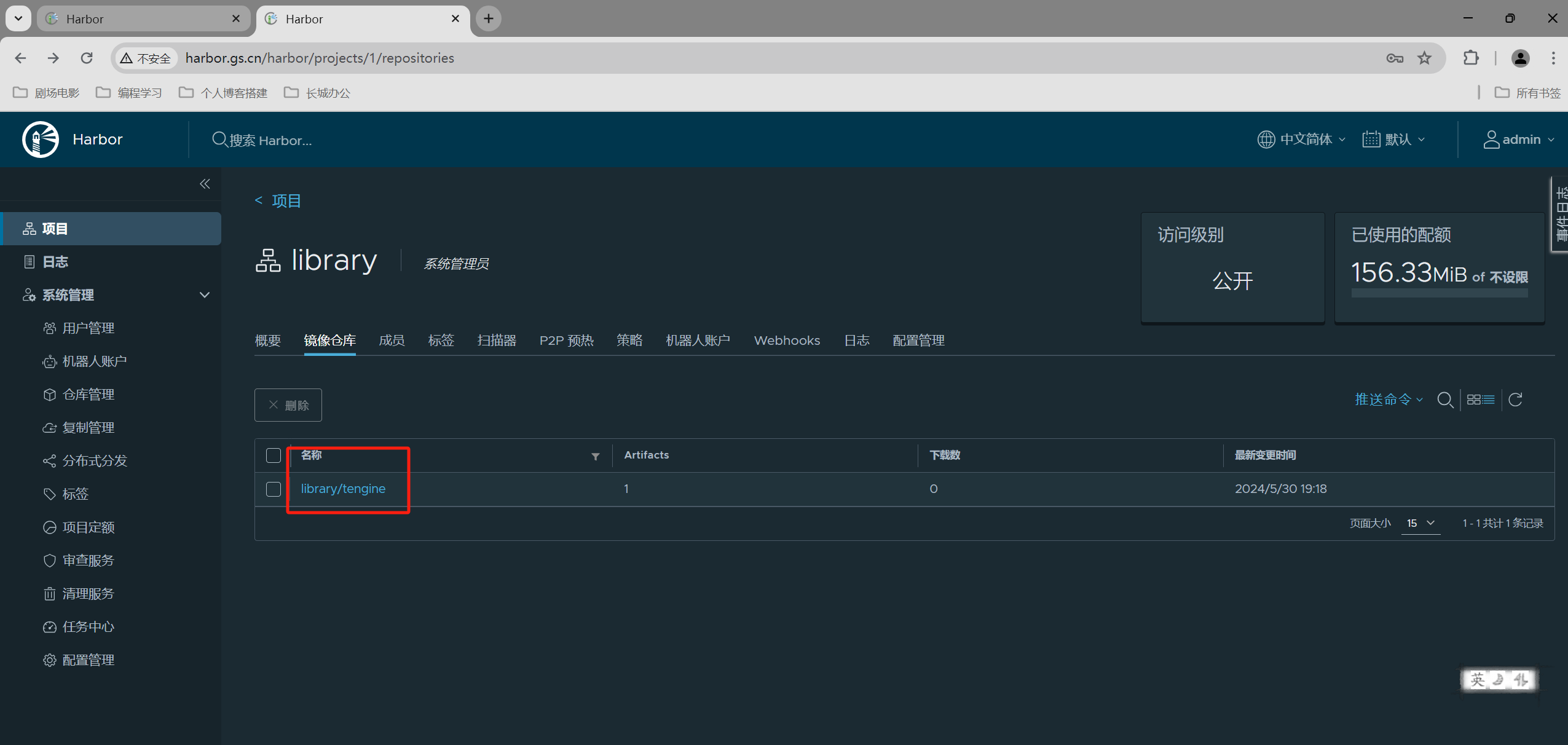Viewport: 1568px width, 745px height.
Task: Open the browser profile avatar
Action: click(1521, 58)
